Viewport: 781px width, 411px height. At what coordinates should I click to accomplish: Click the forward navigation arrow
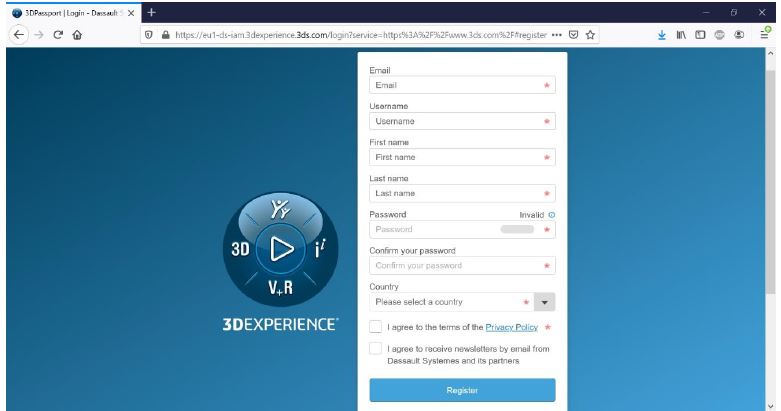39,35
